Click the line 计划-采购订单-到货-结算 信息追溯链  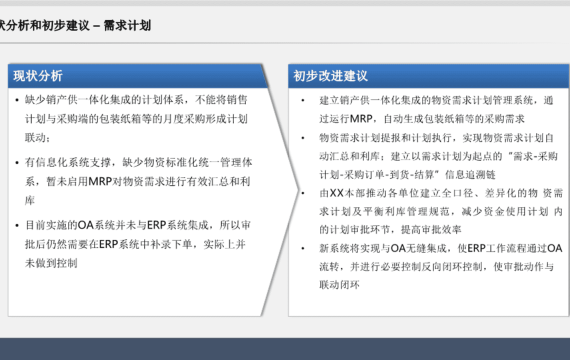[x=407, y=175]
